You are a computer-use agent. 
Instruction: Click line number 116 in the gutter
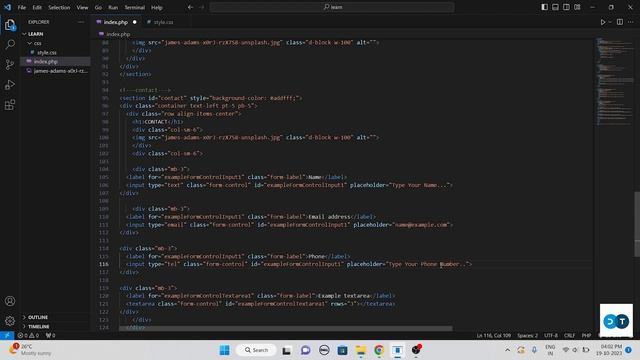(x=104, y=264)
